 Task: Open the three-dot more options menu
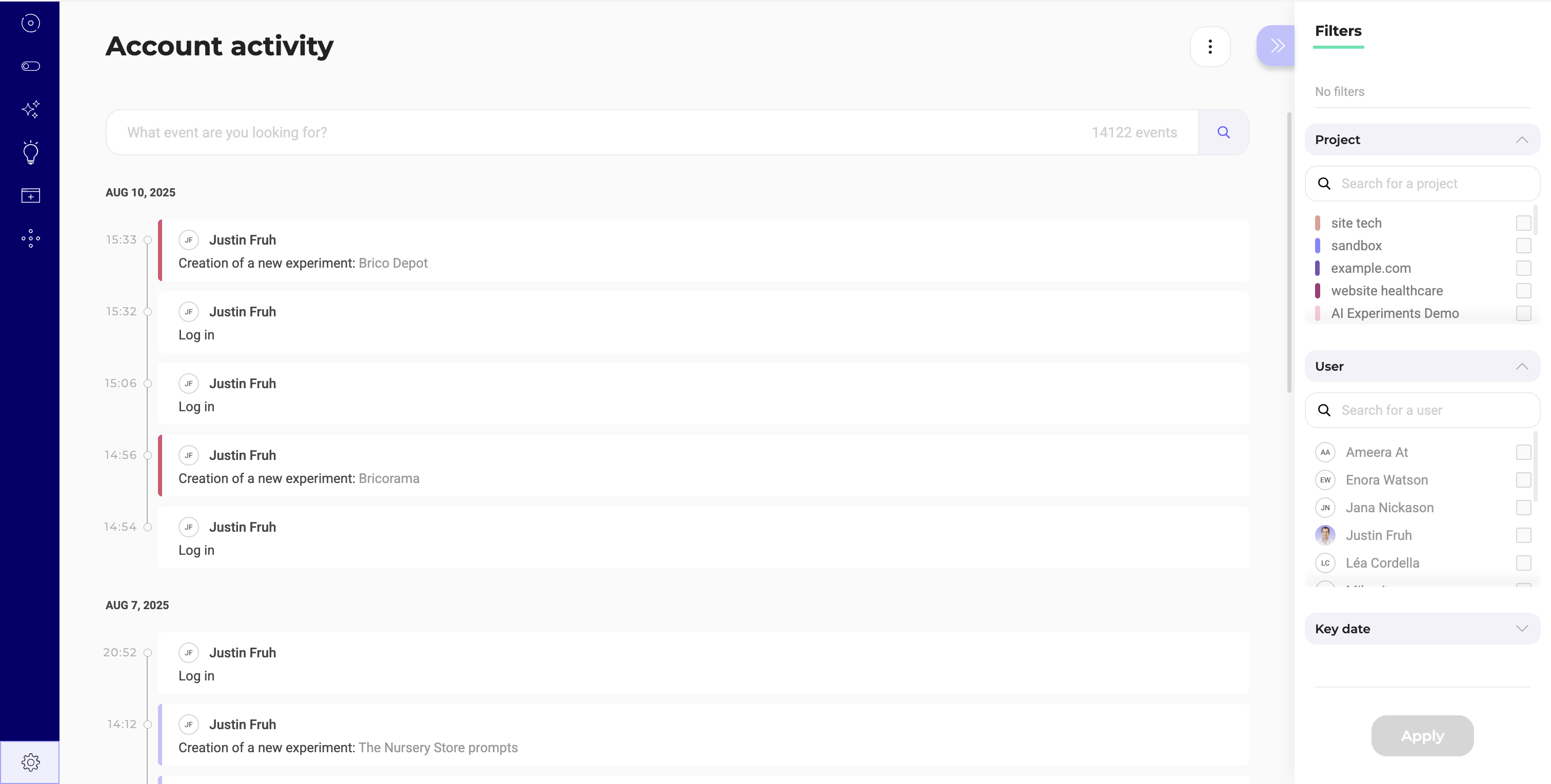pyautogui.click(x=1209, y=46)
